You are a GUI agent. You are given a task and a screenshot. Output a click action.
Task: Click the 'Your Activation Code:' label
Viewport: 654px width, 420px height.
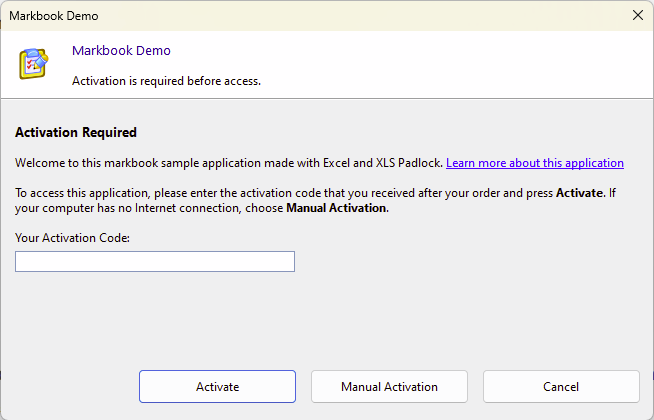click(73, 238)
